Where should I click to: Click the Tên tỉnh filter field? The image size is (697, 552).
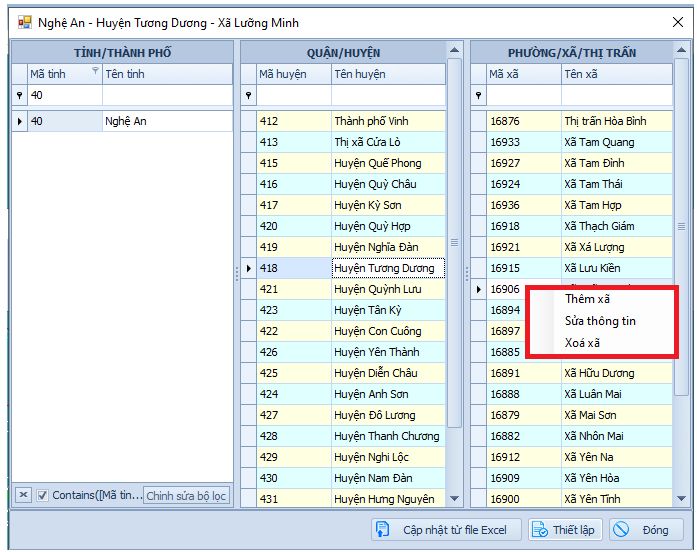(x=168, y=95)
